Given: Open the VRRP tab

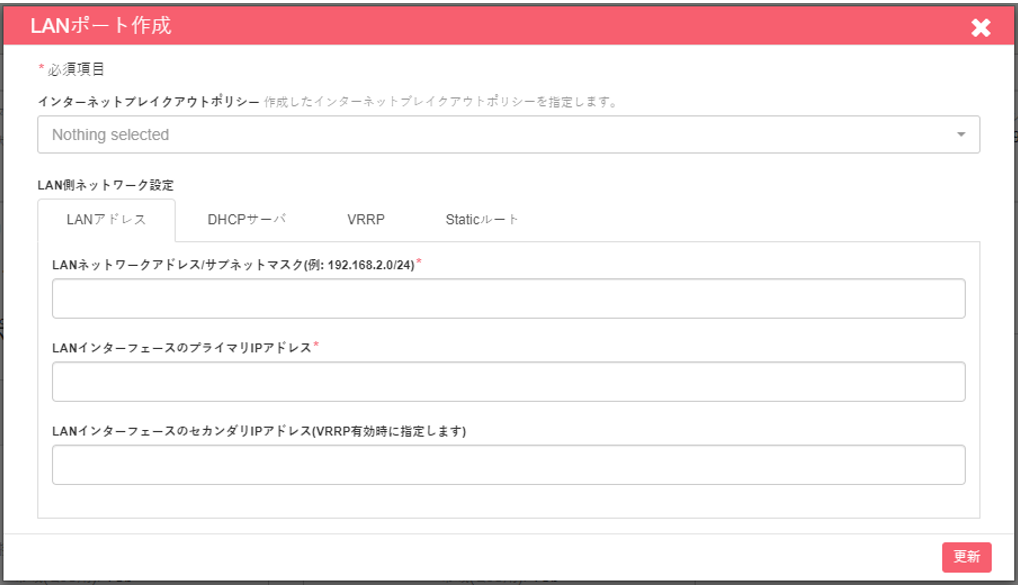Looking at the screenshot, I should point(366,220).
